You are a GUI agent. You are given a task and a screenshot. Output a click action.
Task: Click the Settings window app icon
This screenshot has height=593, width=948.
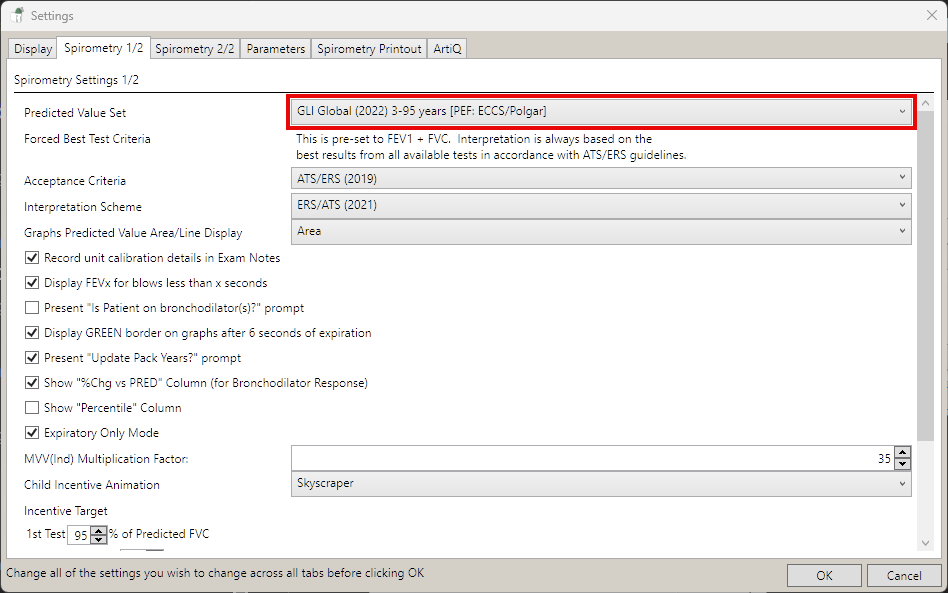(x=17, y=16)
